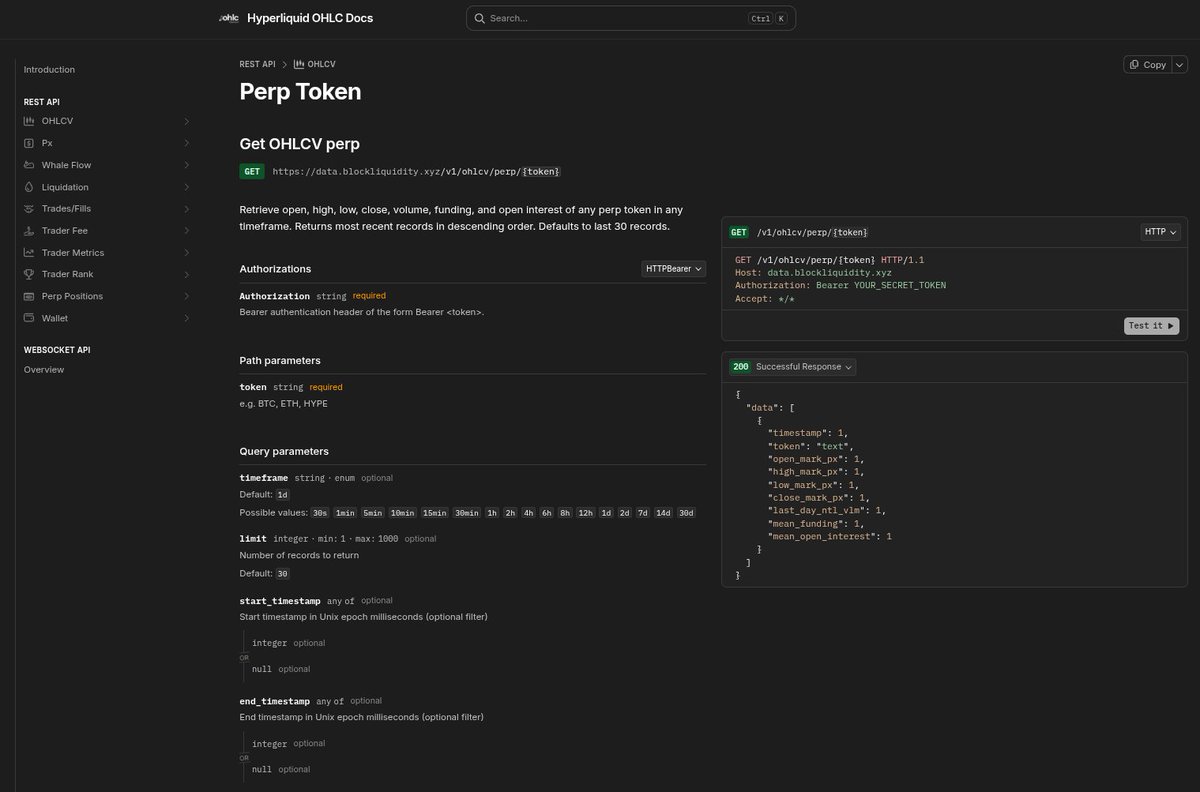
Task: Click the "last_day_ntl_vlm" response key
Action: [x=818, y=510]
